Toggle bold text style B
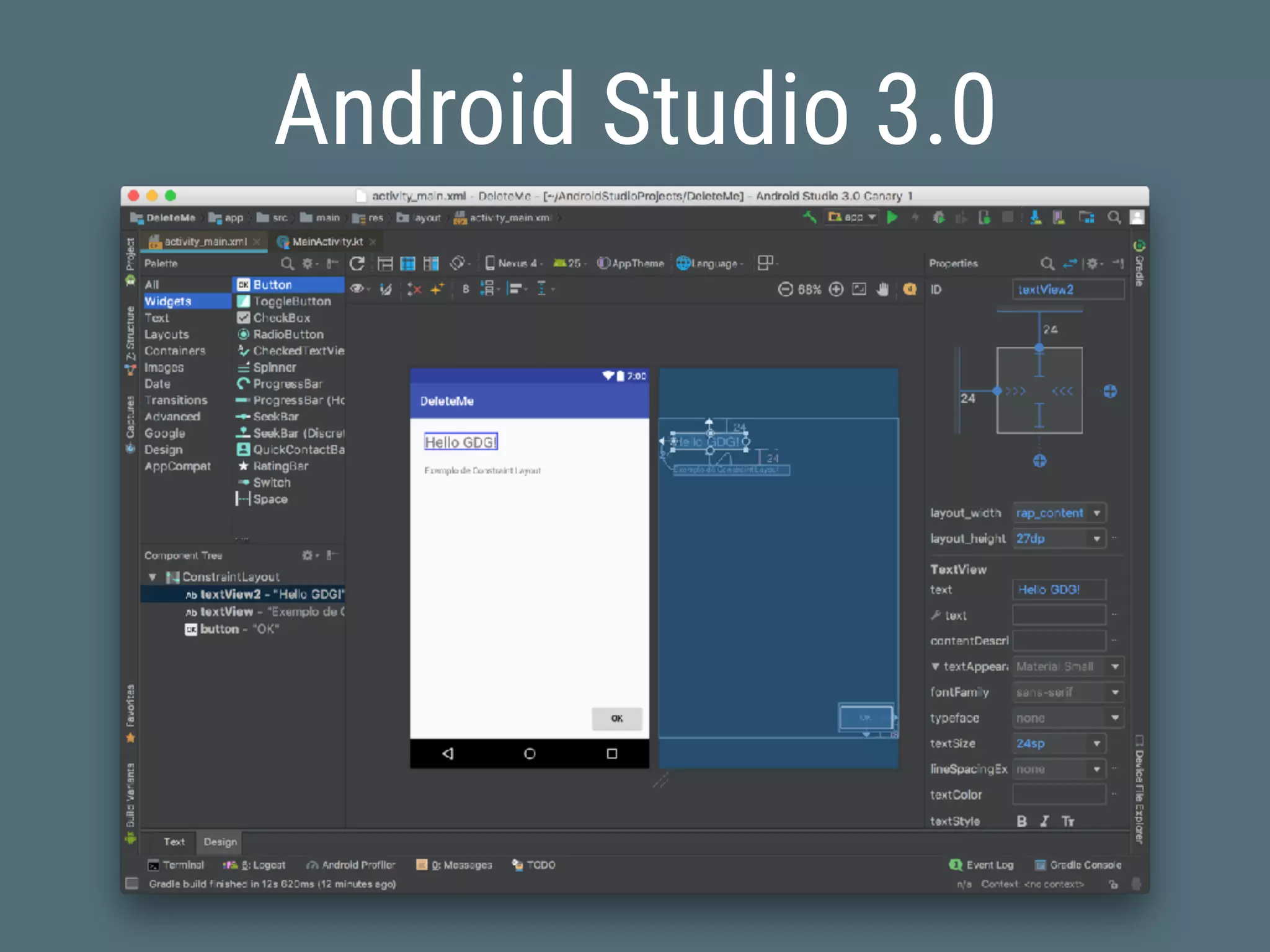 coord(1021,821)
